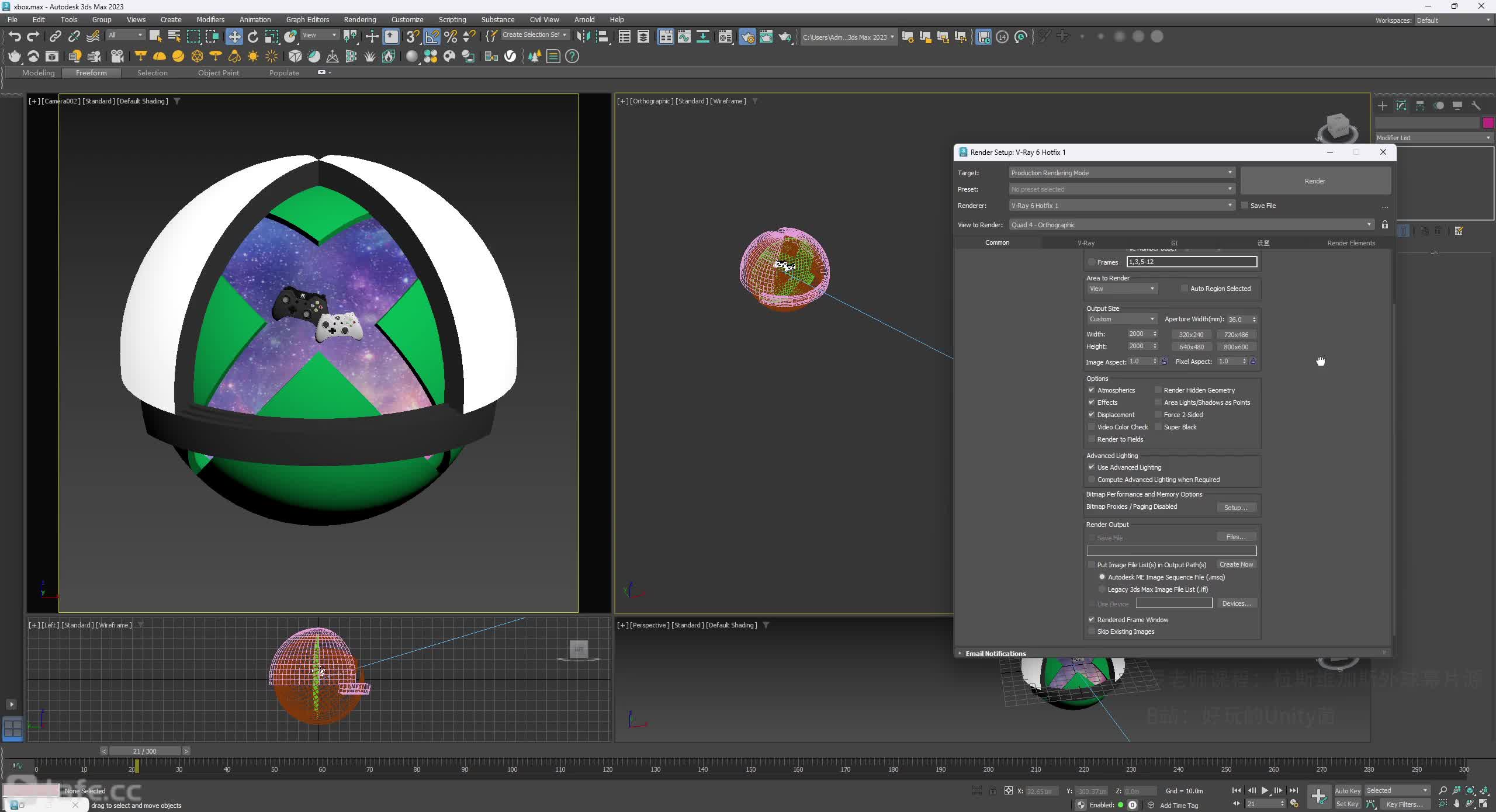
Task: Click the Mirror tool icon
Action: pyautogui.click(x=583, y=37)
